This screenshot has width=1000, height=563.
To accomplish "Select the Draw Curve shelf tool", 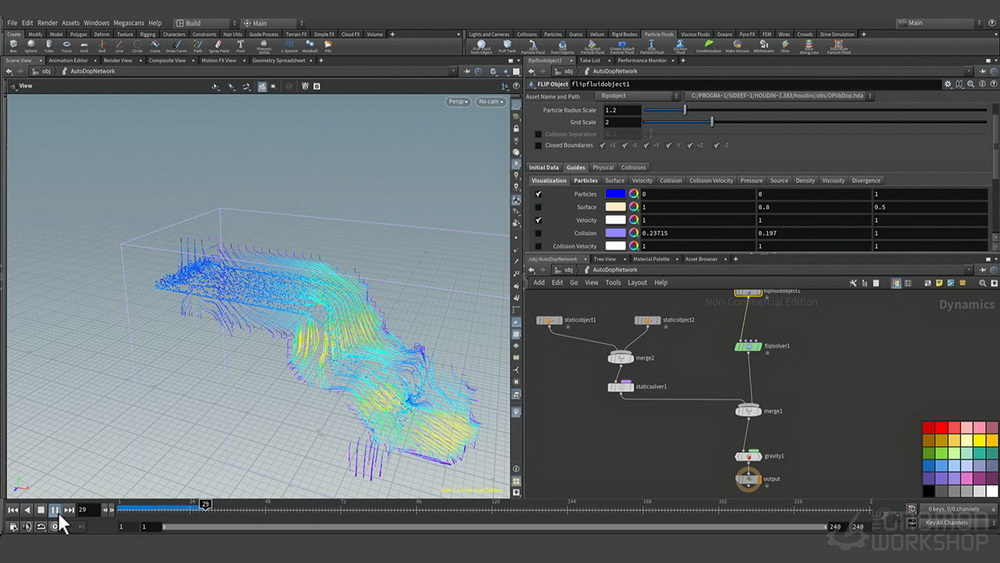I will (x=177, y=46).
